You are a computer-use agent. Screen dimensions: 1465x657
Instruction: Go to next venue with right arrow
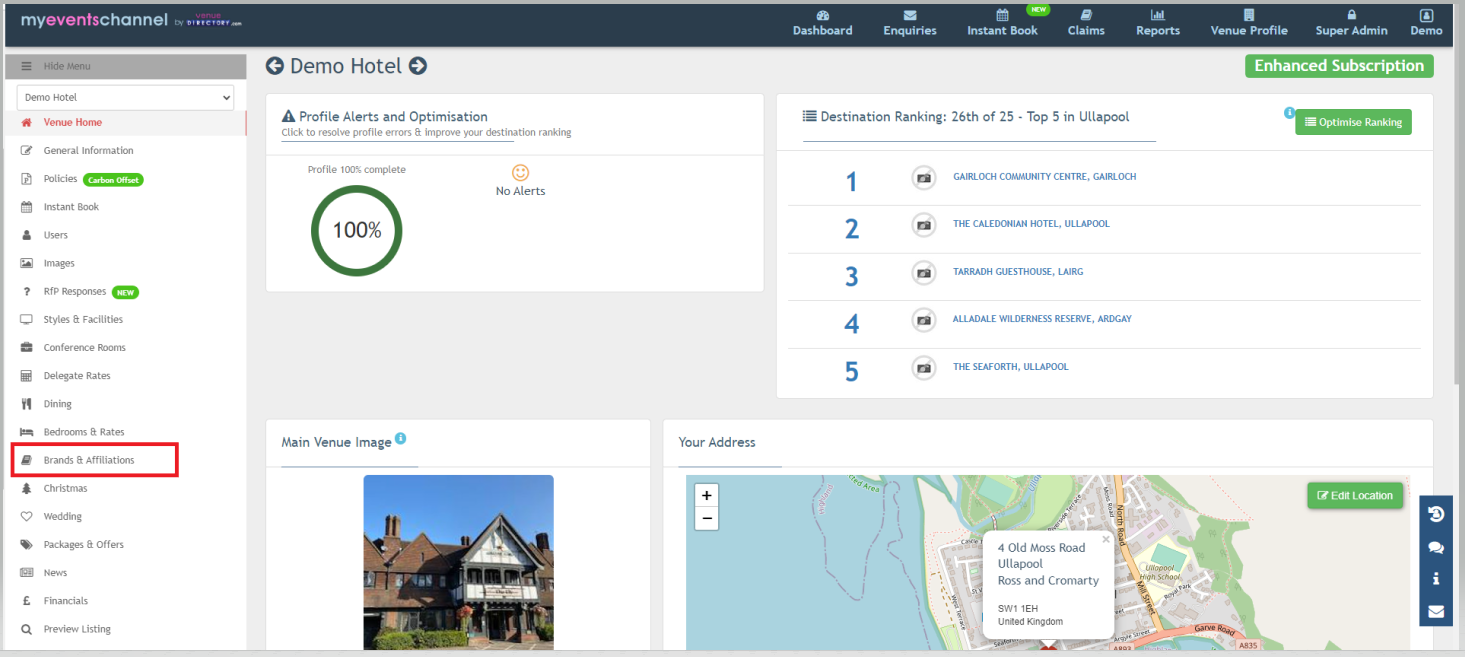(418, 66)
